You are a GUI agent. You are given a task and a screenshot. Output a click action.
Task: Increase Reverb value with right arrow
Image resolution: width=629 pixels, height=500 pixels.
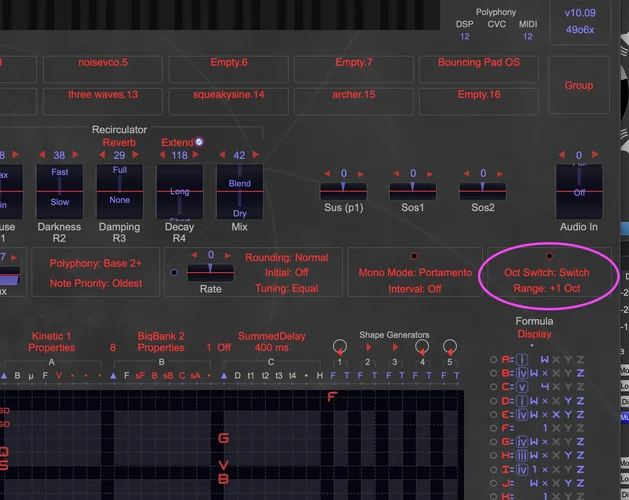136,155
